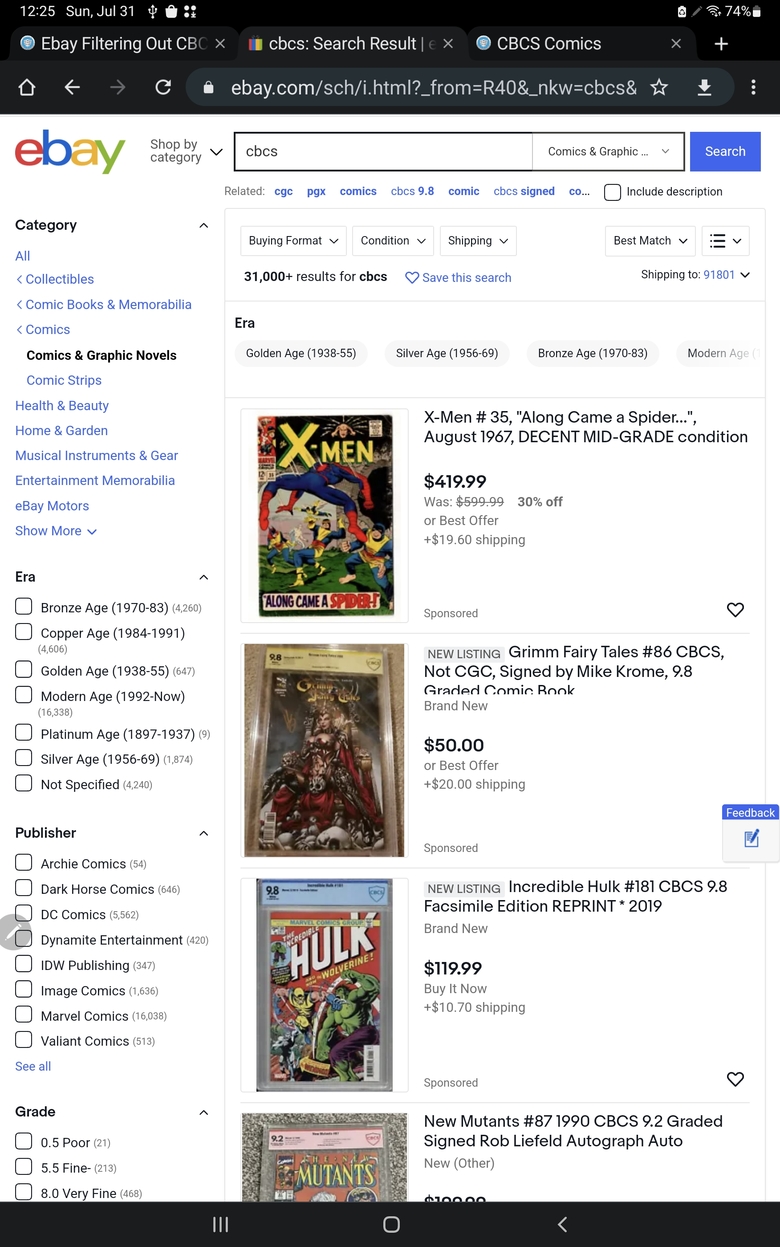
Task: Click the eBay logo
Action: 70,152
